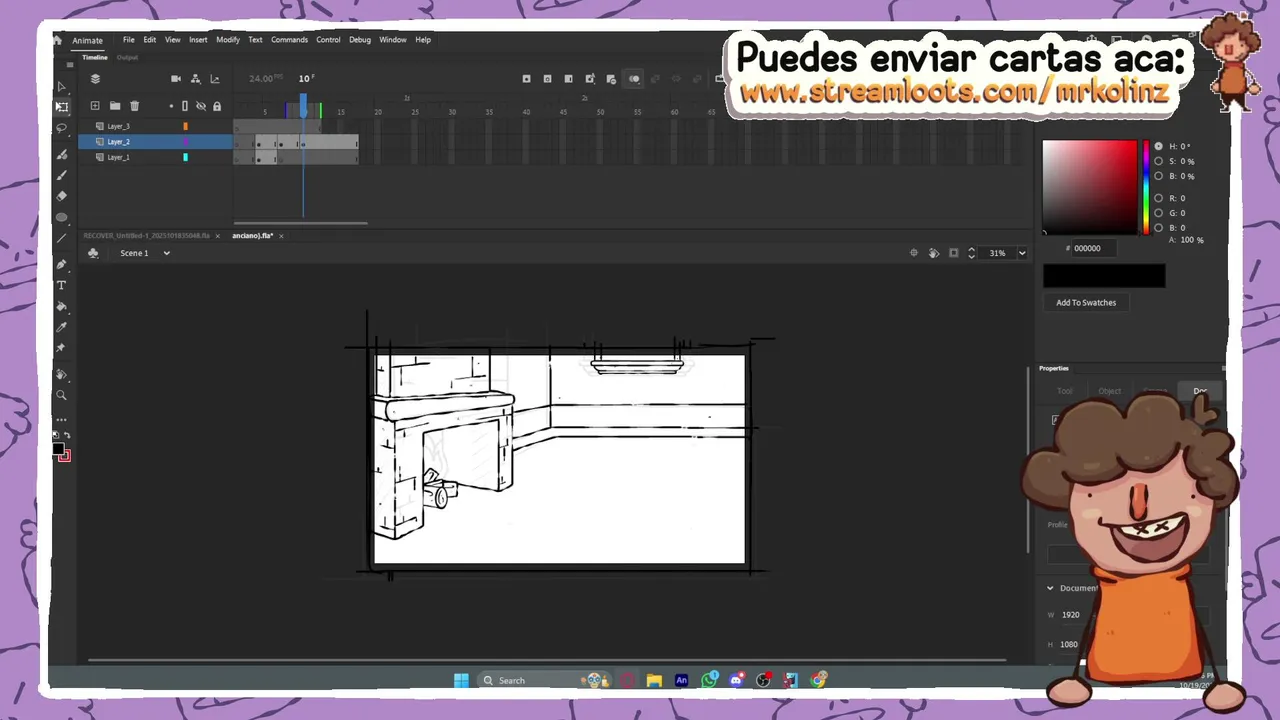
Task: Select the Eyedropper tool
Action: click(x=61, y=327)
